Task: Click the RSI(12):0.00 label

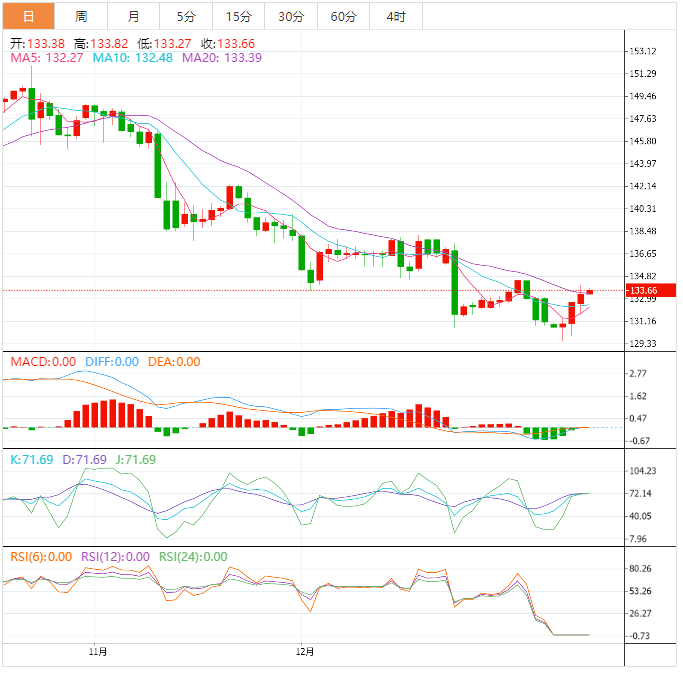Action: [115, 557]
